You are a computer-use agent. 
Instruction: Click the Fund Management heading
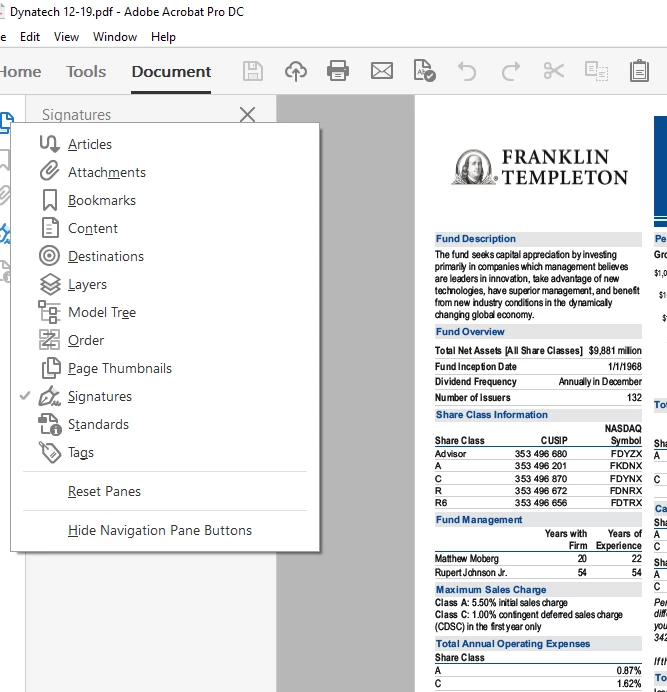point(479,520)
